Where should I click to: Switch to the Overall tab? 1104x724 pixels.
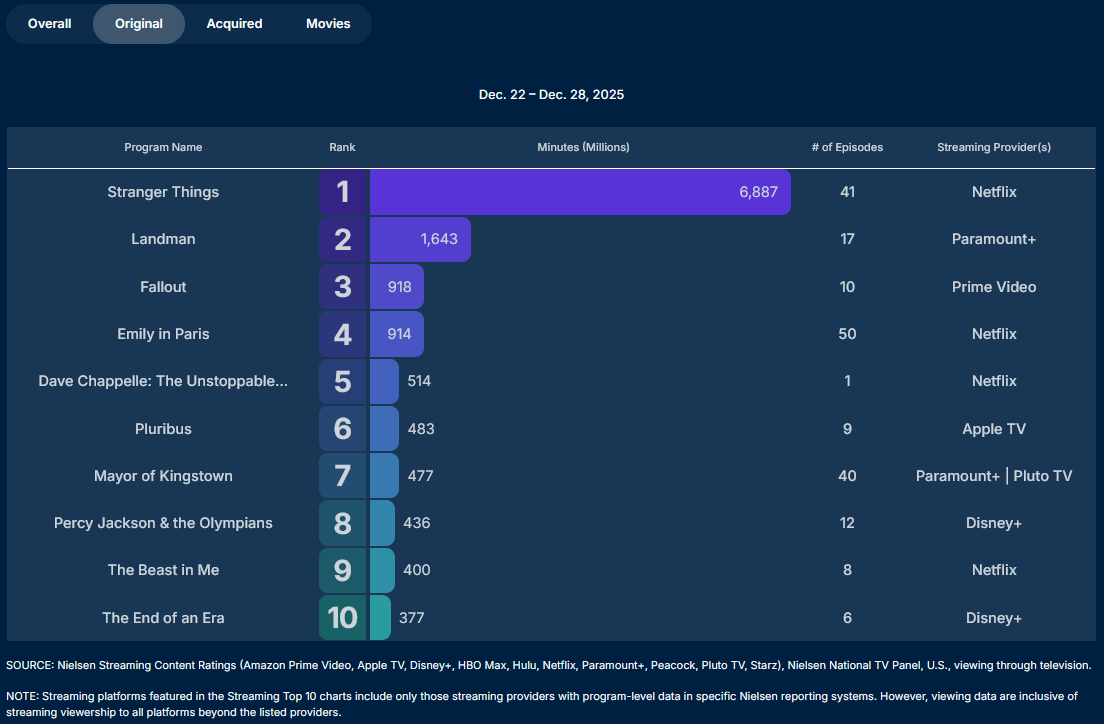(x=50, y=24)
